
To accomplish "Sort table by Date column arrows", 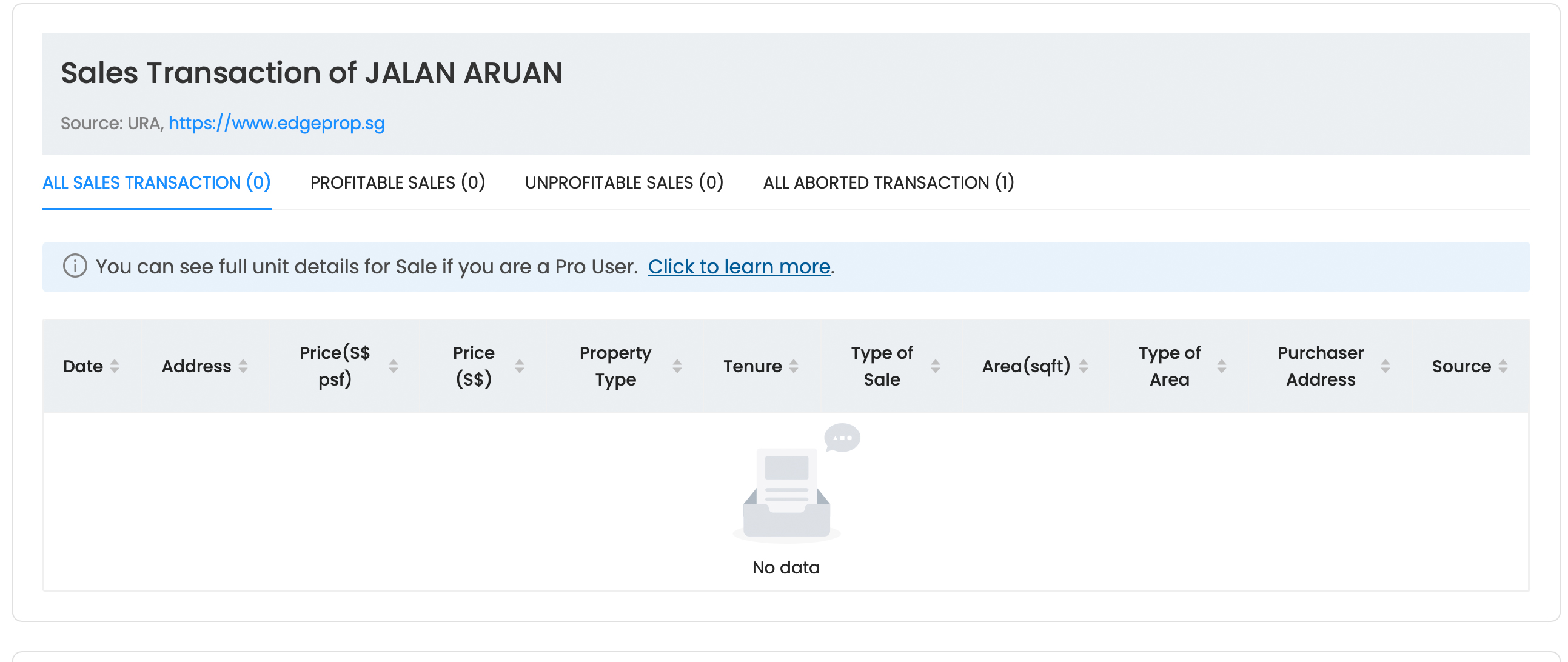I will click(x=115, y=366).
